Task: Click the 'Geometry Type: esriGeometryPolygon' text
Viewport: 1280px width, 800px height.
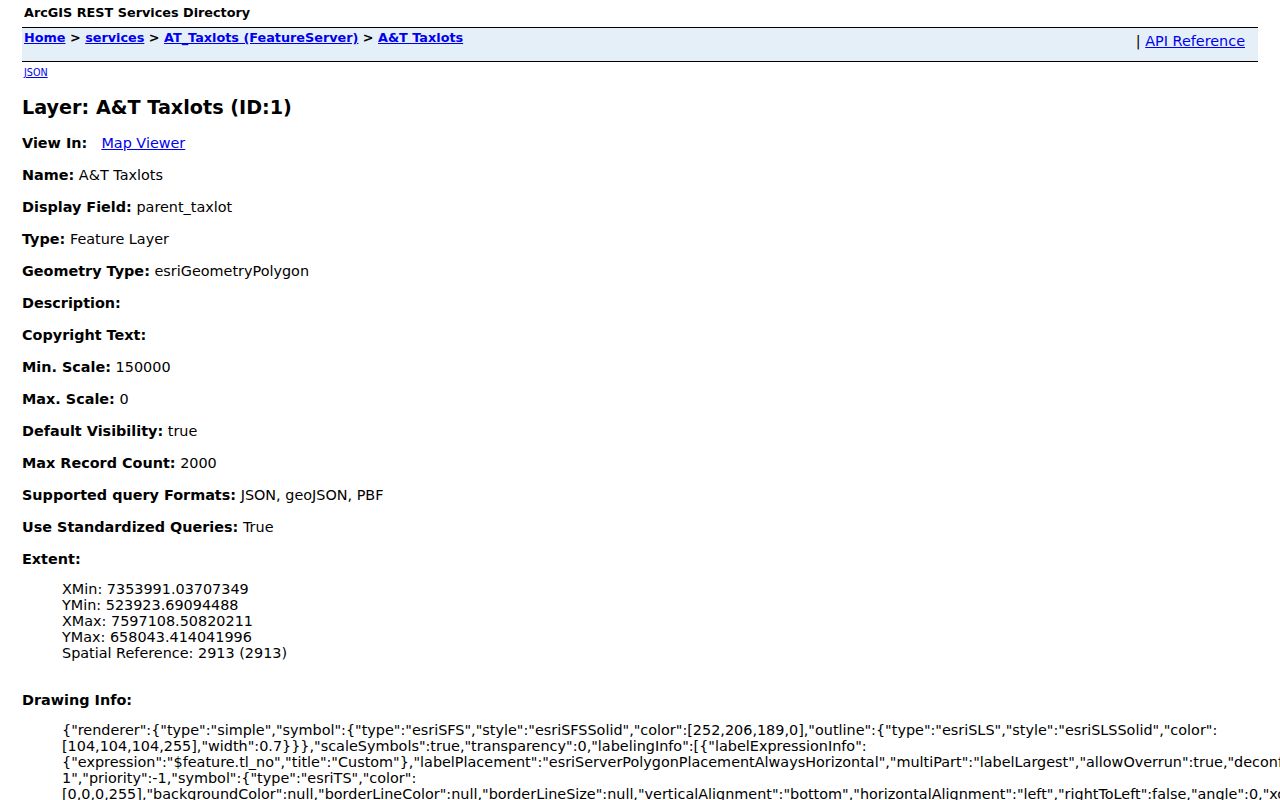Action: (x=165, y=271)
